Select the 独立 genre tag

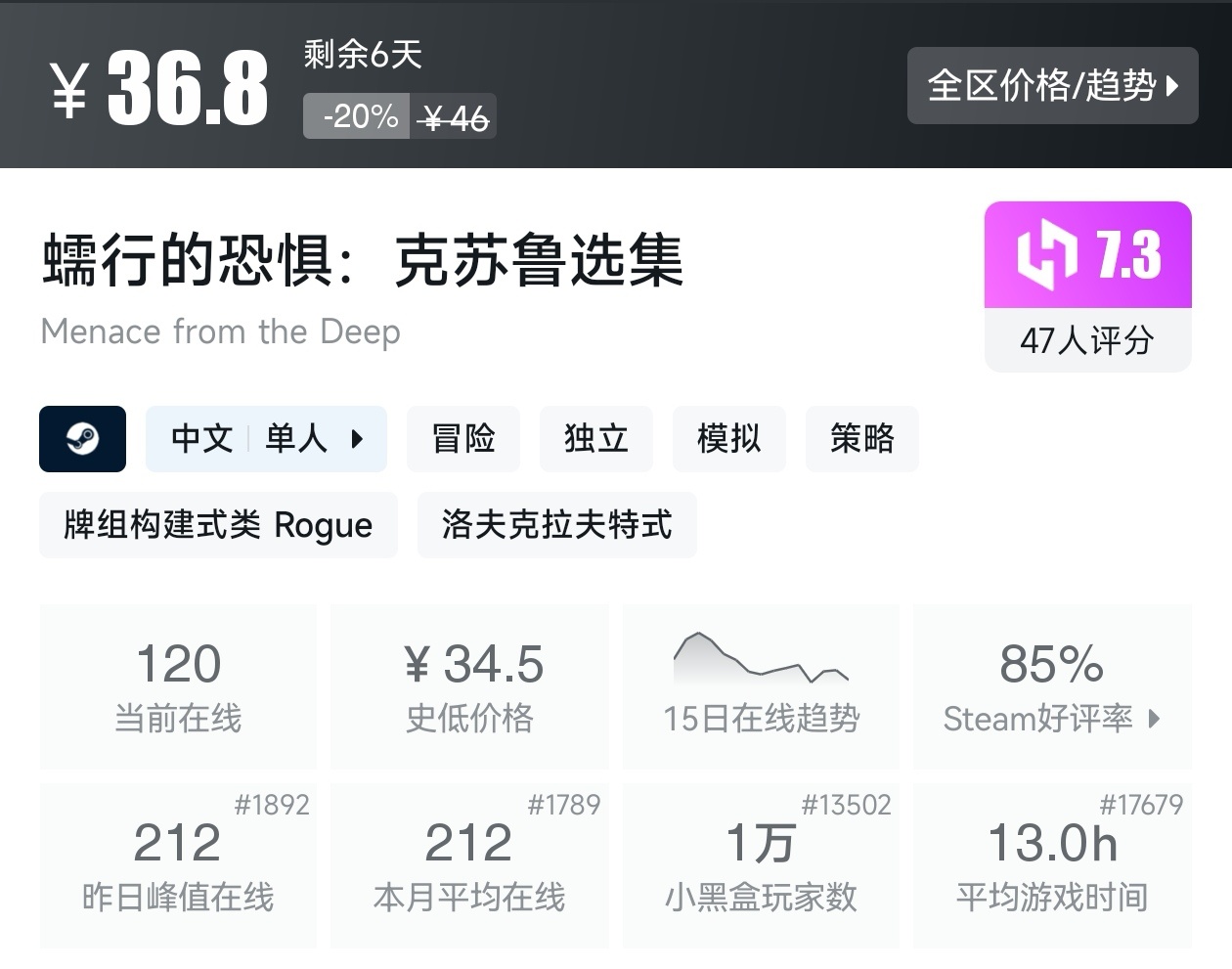595,439
